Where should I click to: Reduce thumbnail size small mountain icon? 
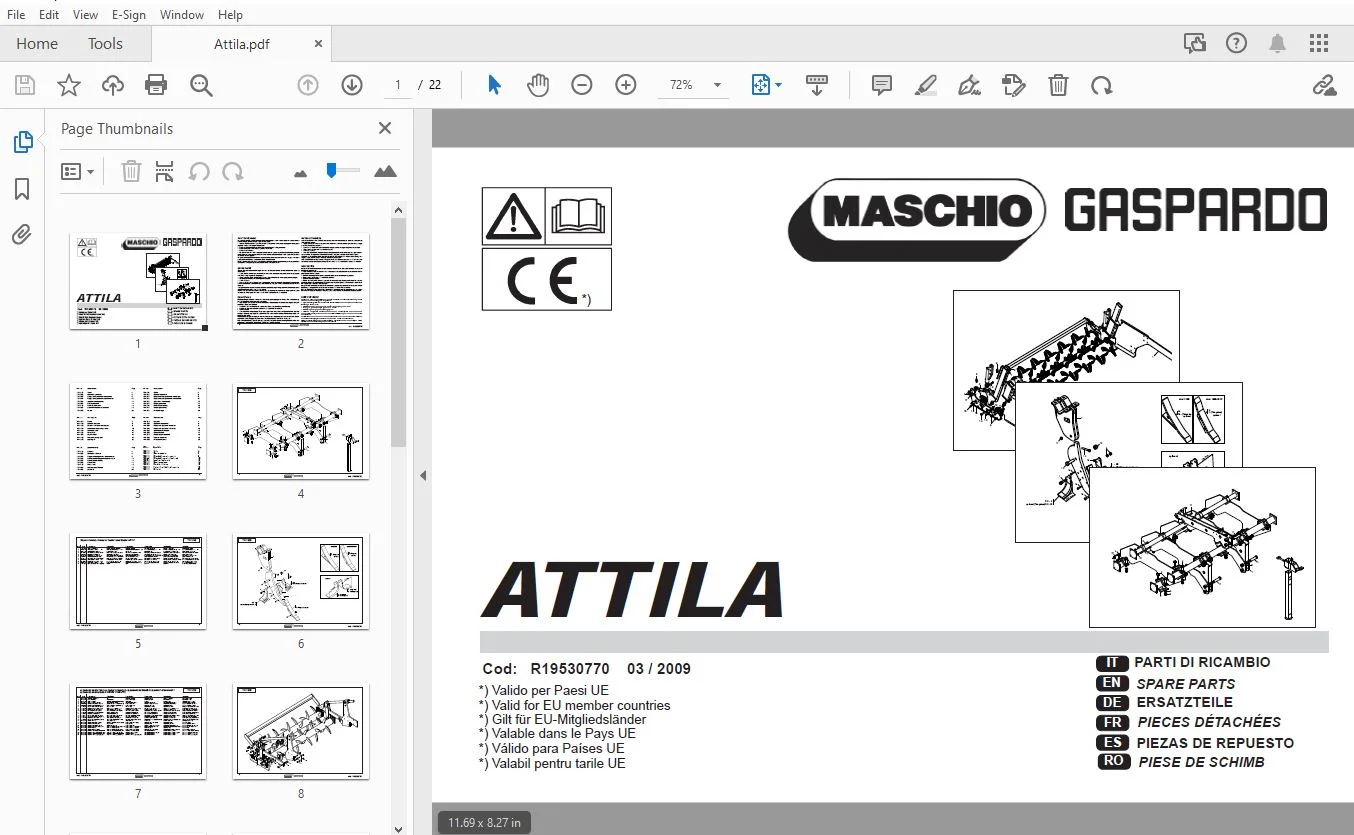coord(301,173)
